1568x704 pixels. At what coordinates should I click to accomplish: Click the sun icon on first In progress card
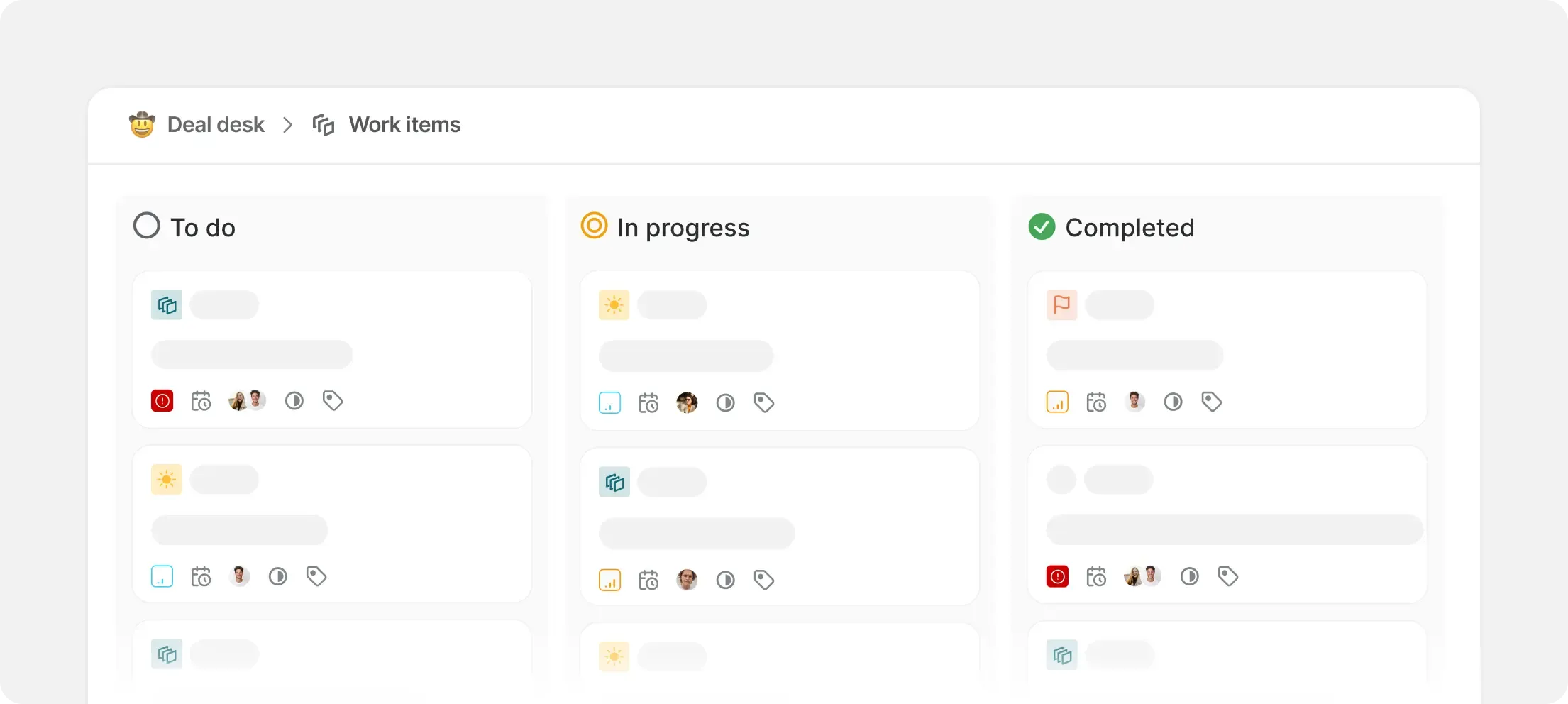(614, 305)
